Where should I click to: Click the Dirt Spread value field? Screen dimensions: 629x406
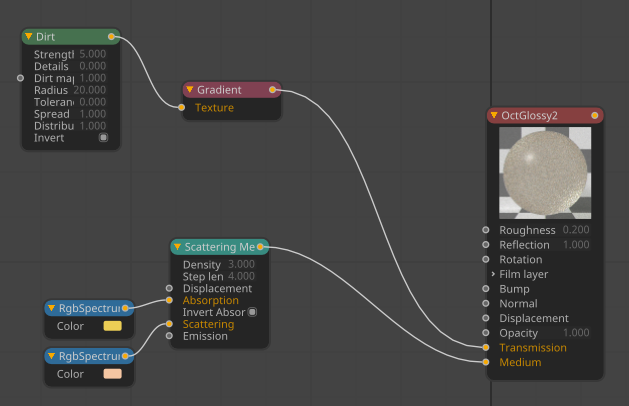(x=92, y=114)
